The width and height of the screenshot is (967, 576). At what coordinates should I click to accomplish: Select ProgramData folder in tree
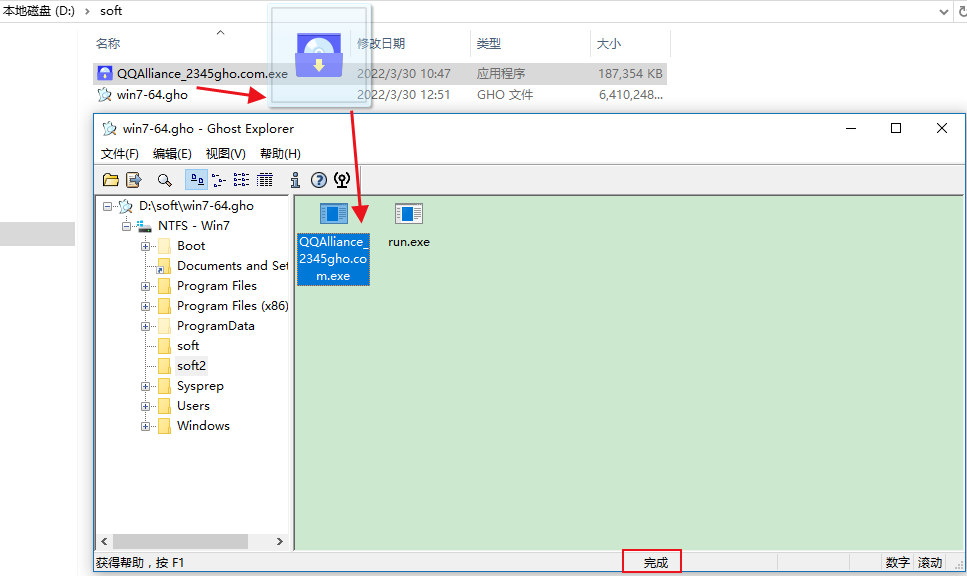coord(215,326)
